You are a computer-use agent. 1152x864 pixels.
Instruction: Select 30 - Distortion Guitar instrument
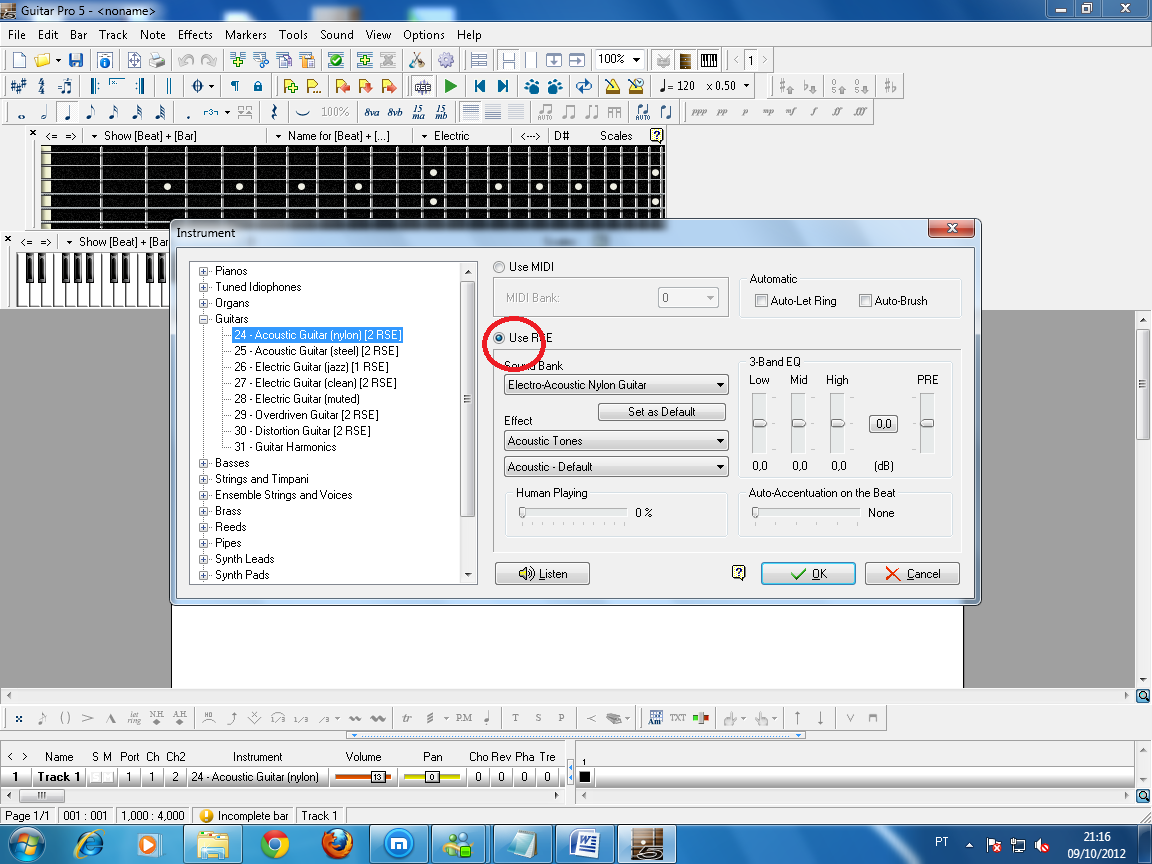302,431
